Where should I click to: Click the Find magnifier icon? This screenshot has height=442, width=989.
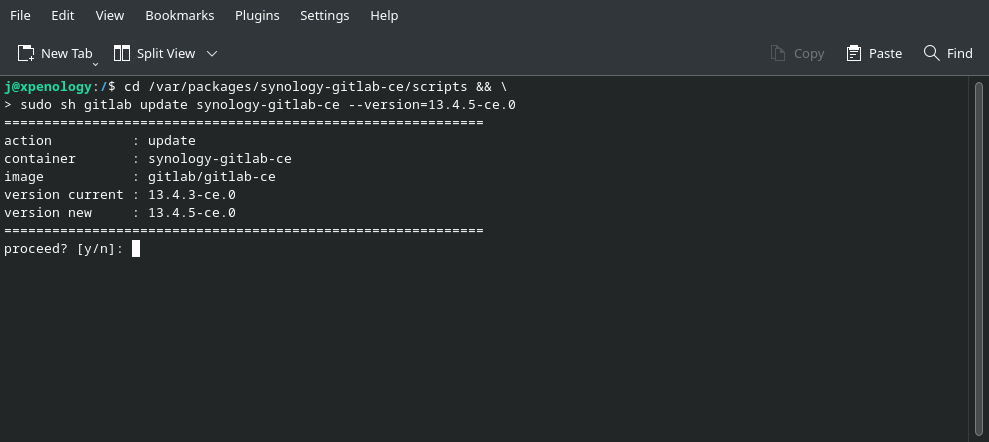tap(932, 53)
